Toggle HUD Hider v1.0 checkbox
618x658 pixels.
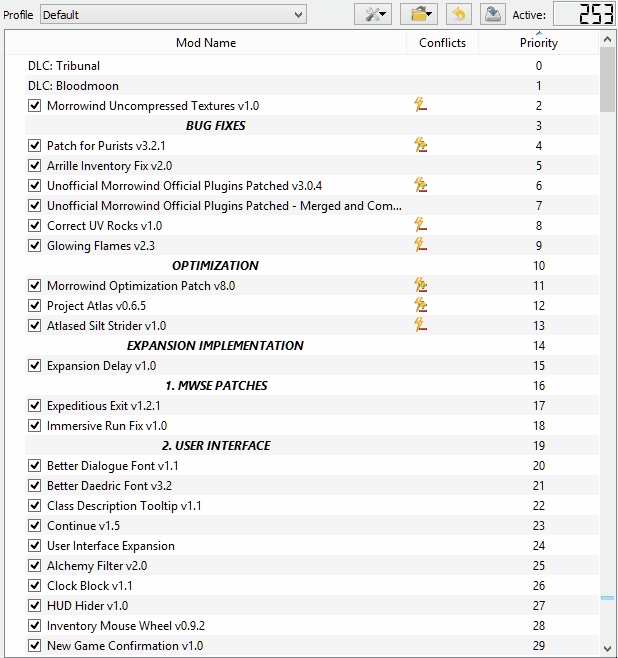[34, 606]
